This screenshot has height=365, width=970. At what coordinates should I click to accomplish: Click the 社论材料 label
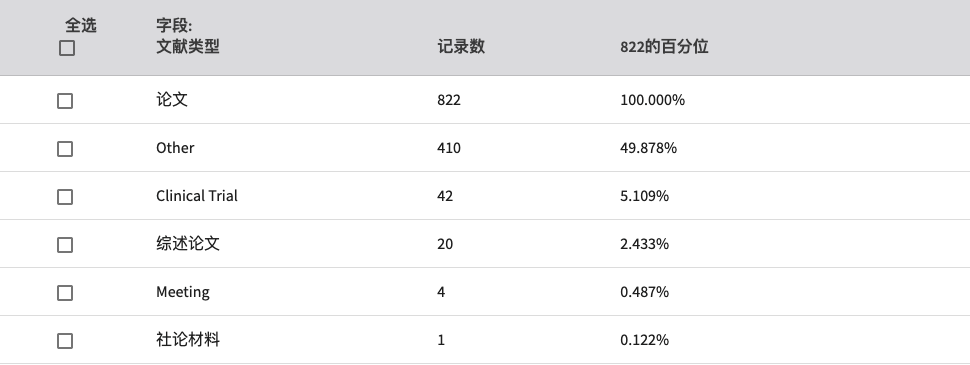click(x=187, y=340)
